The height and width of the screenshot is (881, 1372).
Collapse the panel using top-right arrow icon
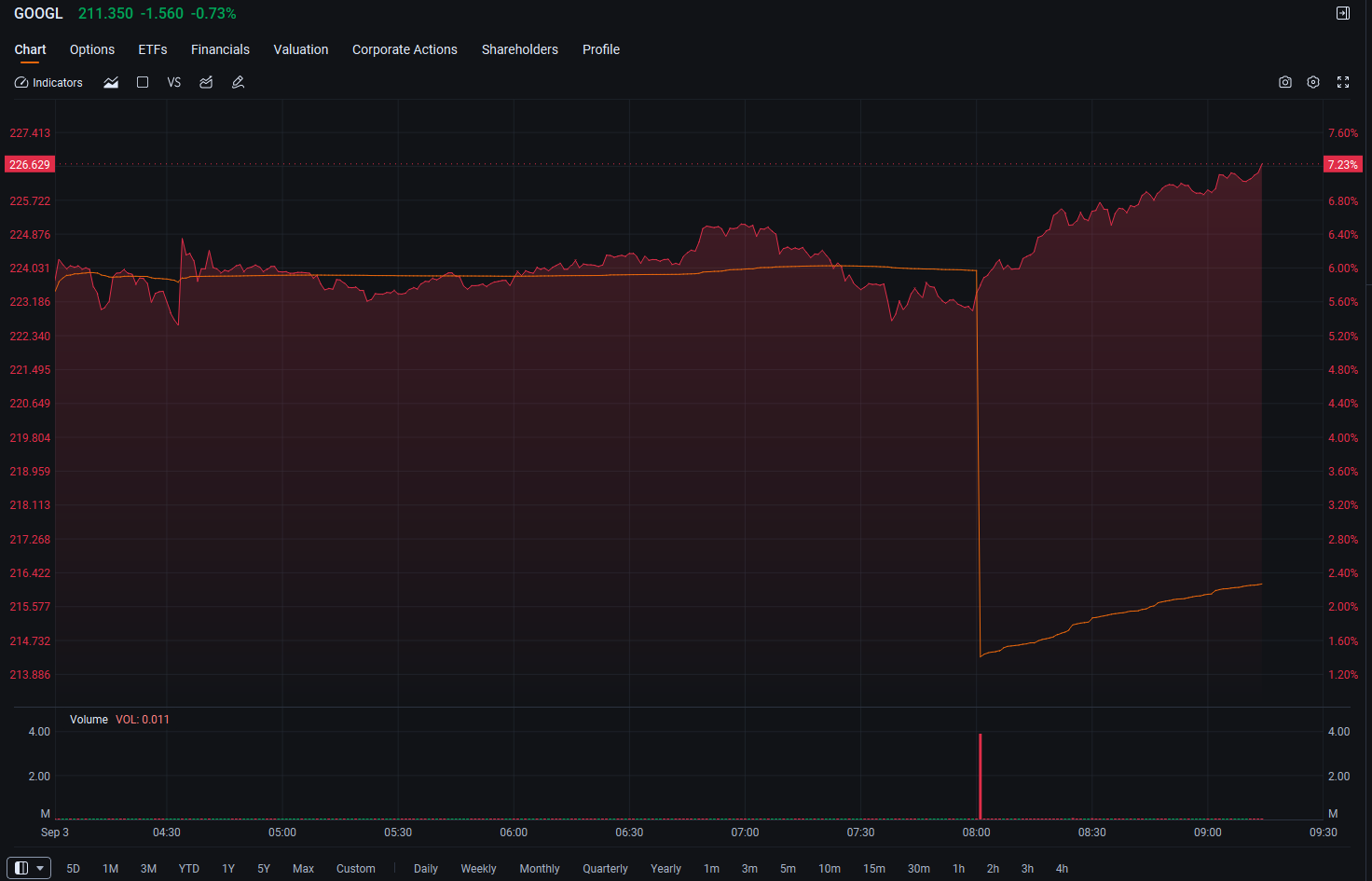(1343, 13)
